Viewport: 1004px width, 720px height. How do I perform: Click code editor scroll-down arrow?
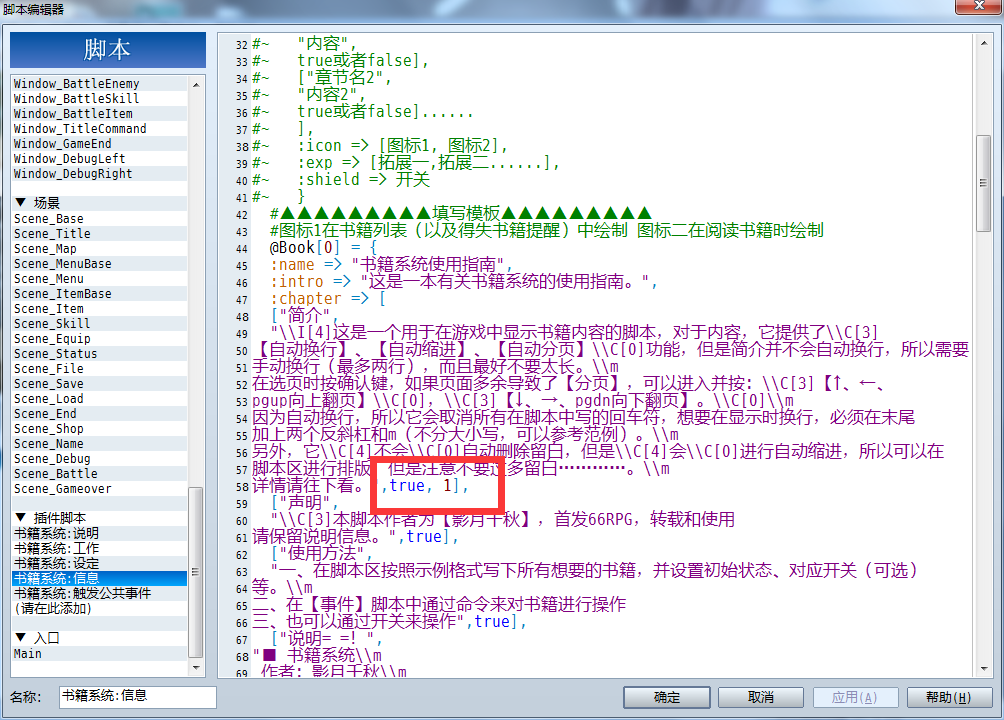(x=984, y=669)
